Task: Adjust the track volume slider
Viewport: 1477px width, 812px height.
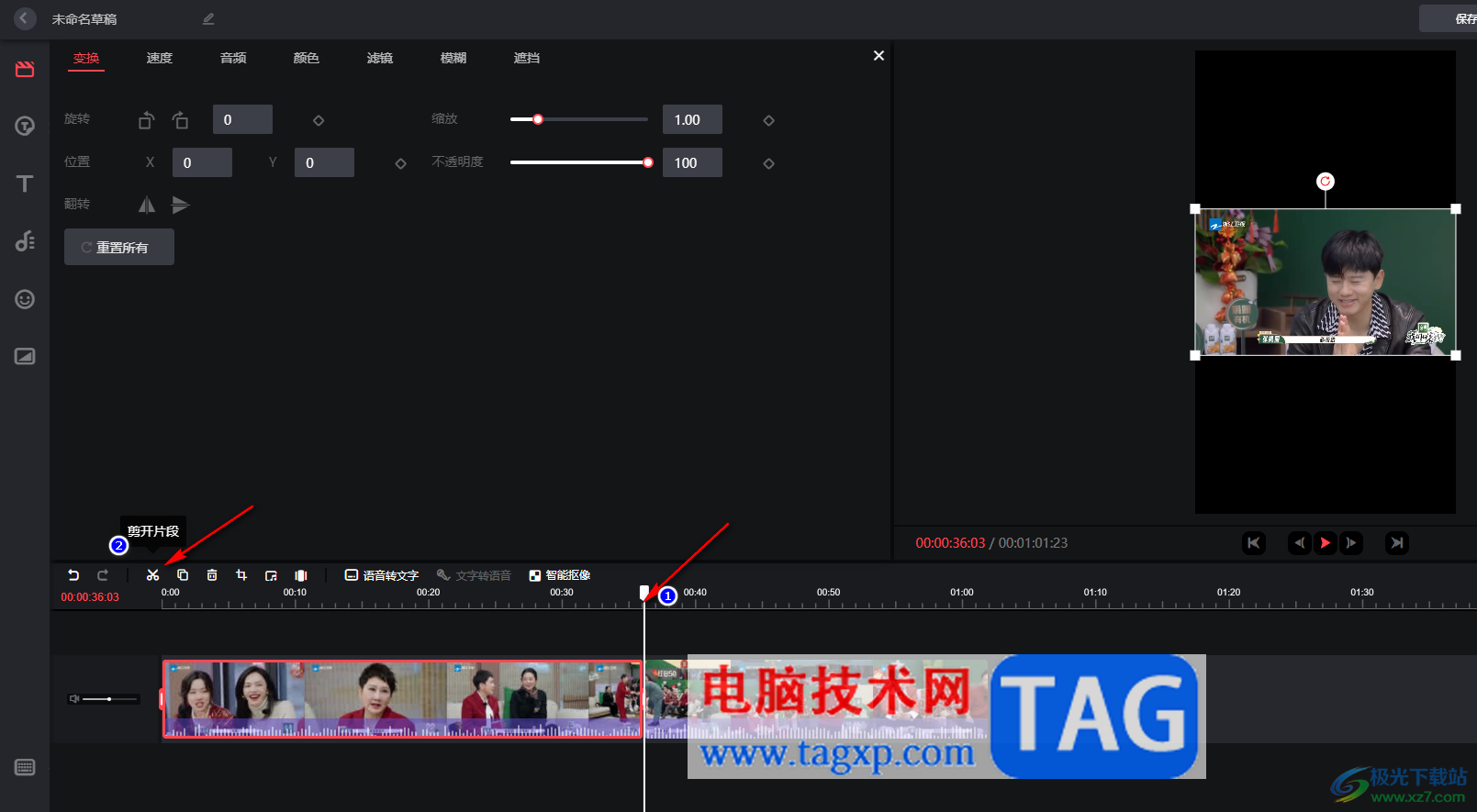Action: [x=110, y=699]
